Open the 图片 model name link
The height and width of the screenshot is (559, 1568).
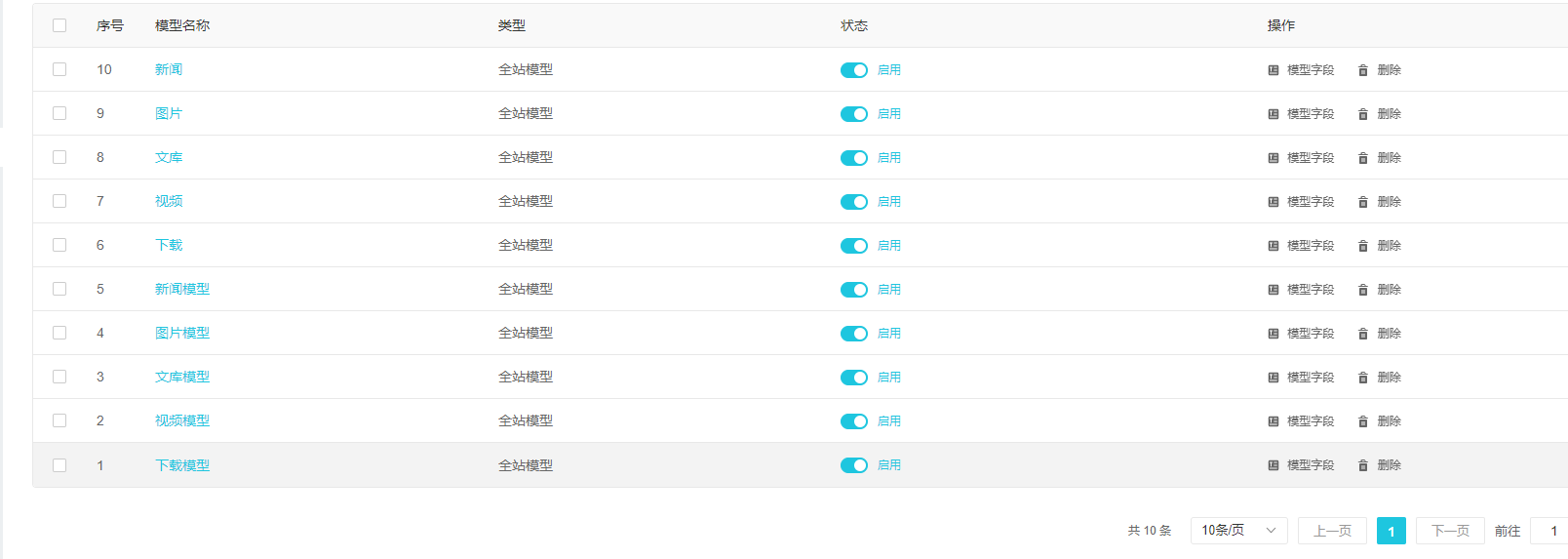point(169,113)
